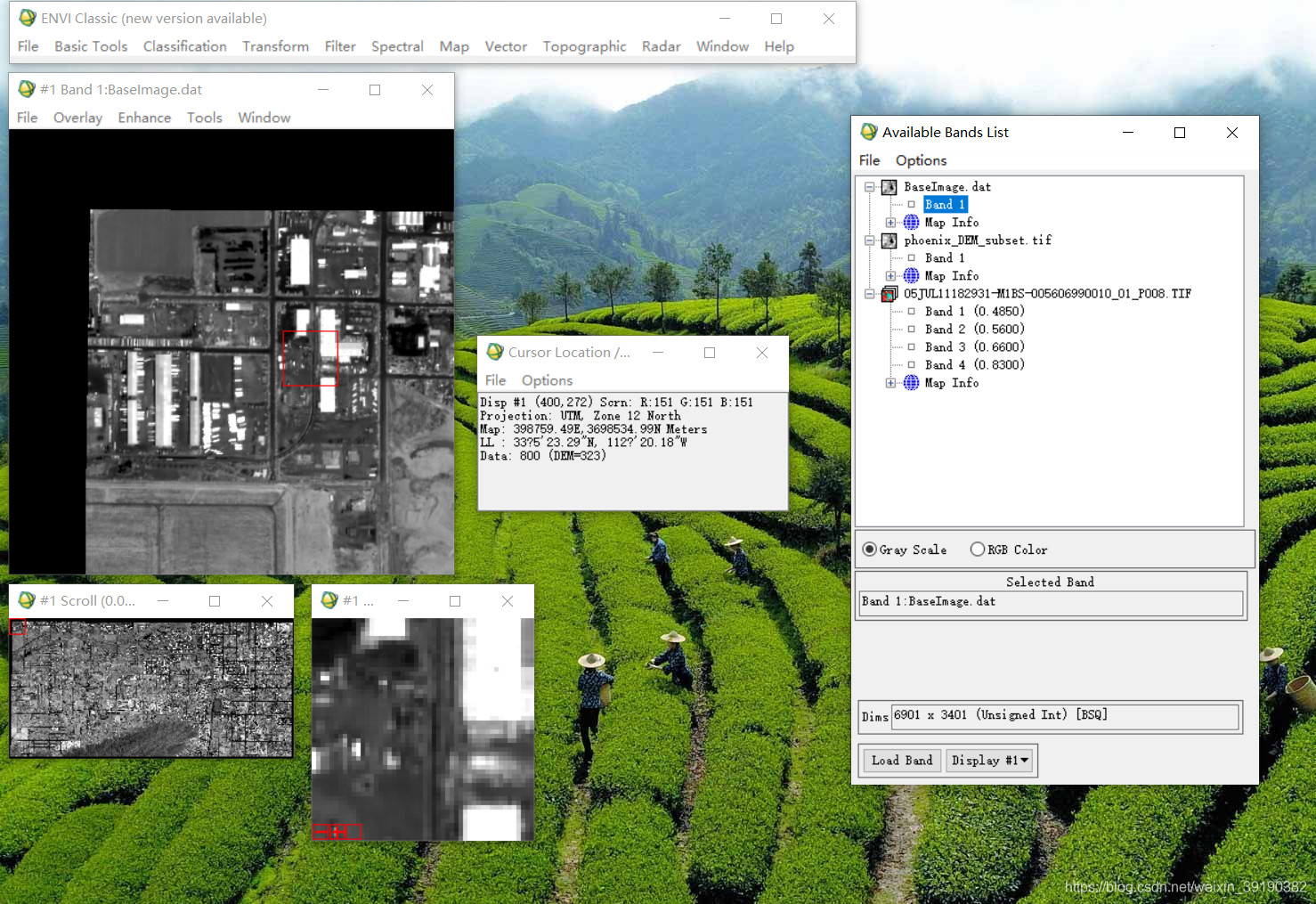Maximize the Available Bands List window
Screen dimensions: 1316x904
point(1180,133)
